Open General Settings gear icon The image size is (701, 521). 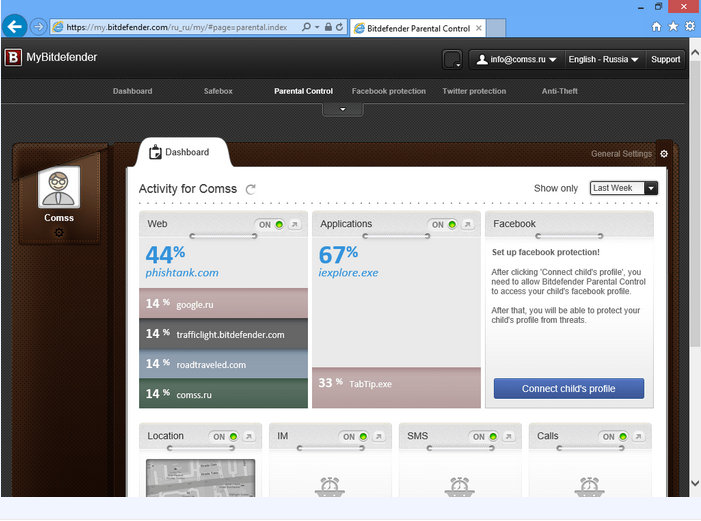pos(664,154)
